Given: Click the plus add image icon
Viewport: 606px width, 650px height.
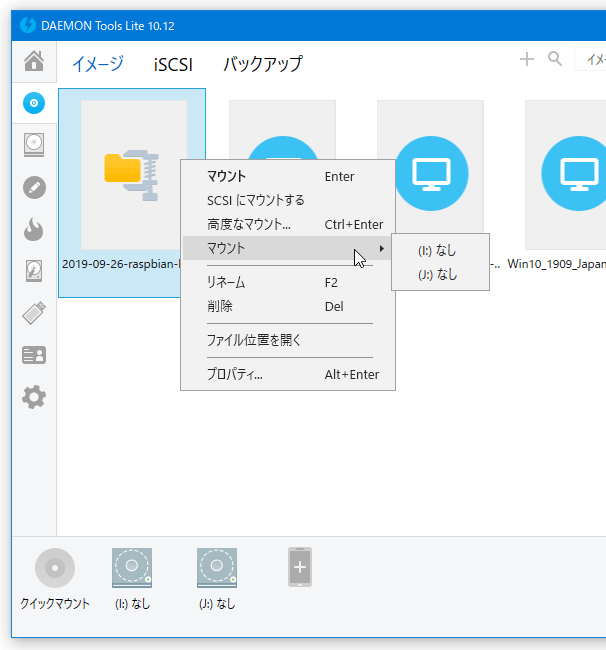Looking at the screenshot, I should click(x=527, y=59).
